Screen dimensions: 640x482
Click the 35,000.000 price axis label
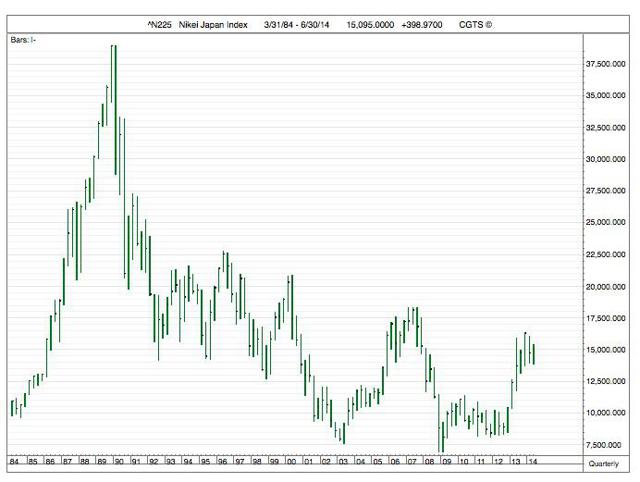(x=606, y=96)
